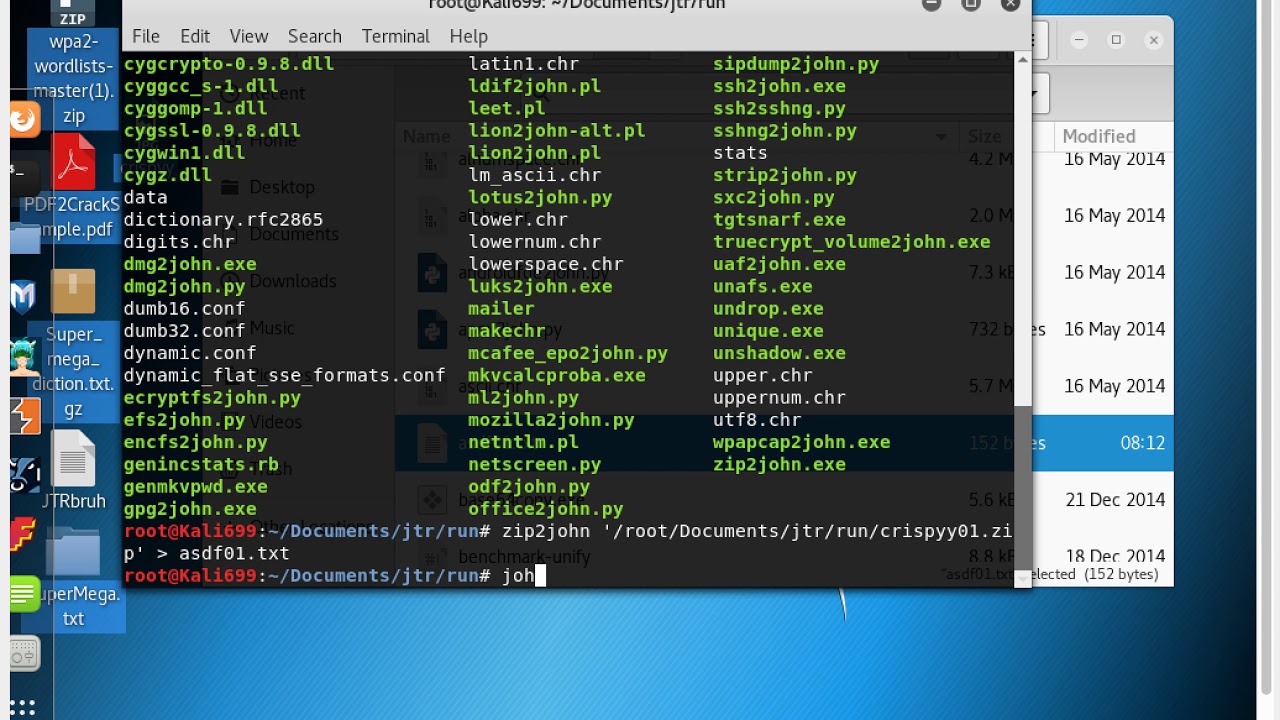Minimize the file manager window

1079,40
